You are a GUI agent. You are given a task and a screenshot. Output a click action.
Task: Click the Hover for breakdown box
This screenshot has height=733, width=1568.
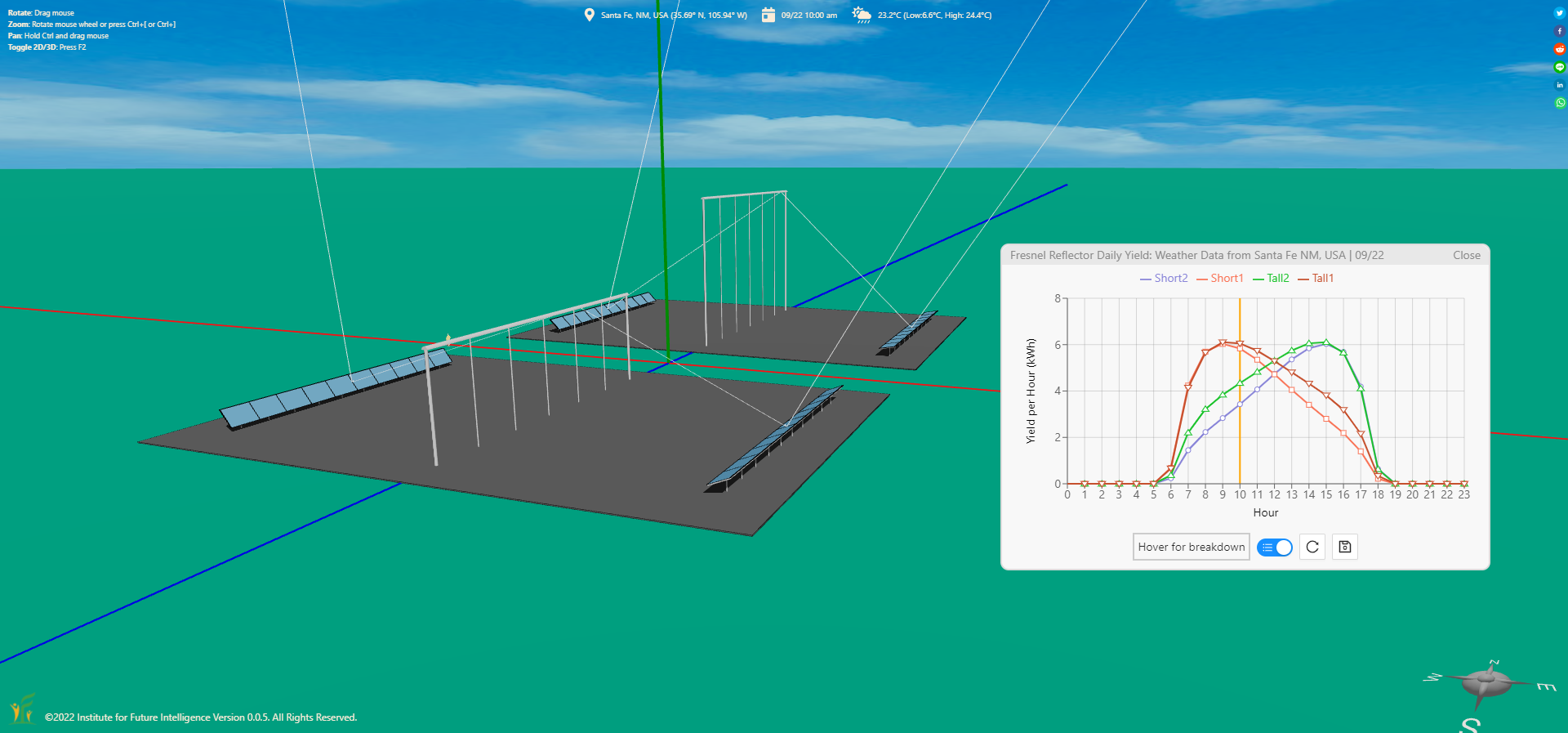(x=1191, y=547)
